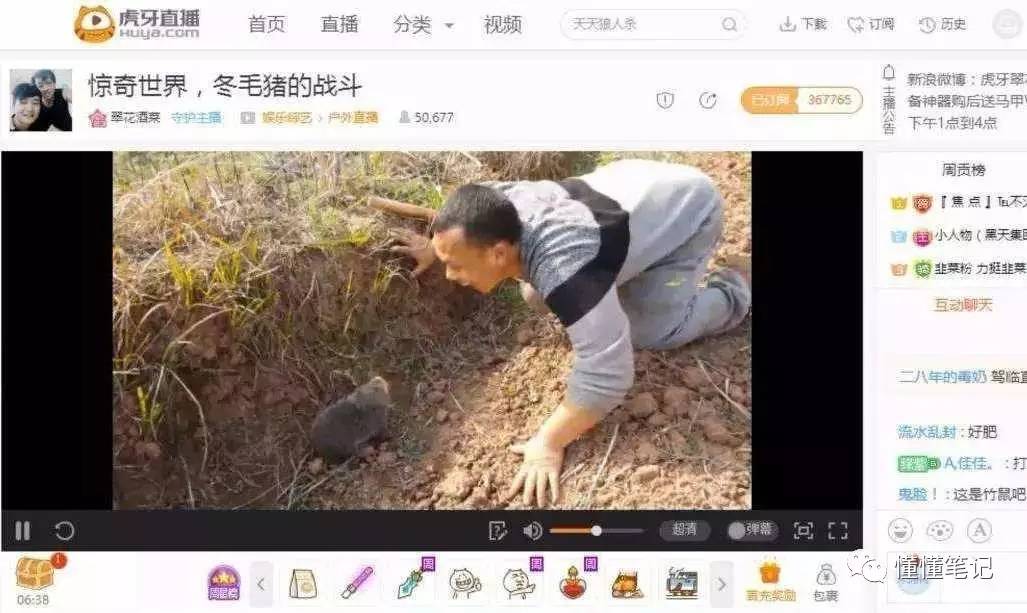Viewport: 1027px width, 613px height.
Task: Click the refresh stream icon
Action: (x=64, y=531)
